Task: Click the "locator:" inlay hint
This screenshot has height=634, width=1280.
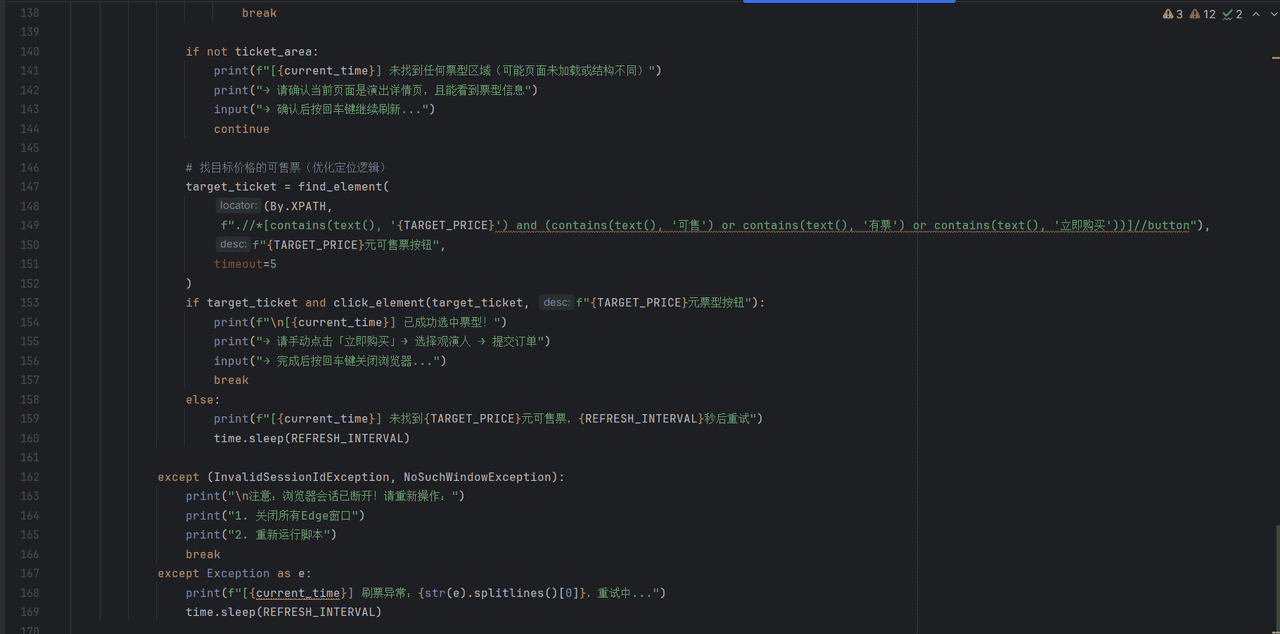Action: pyautogui.click(x=238, y=206)
